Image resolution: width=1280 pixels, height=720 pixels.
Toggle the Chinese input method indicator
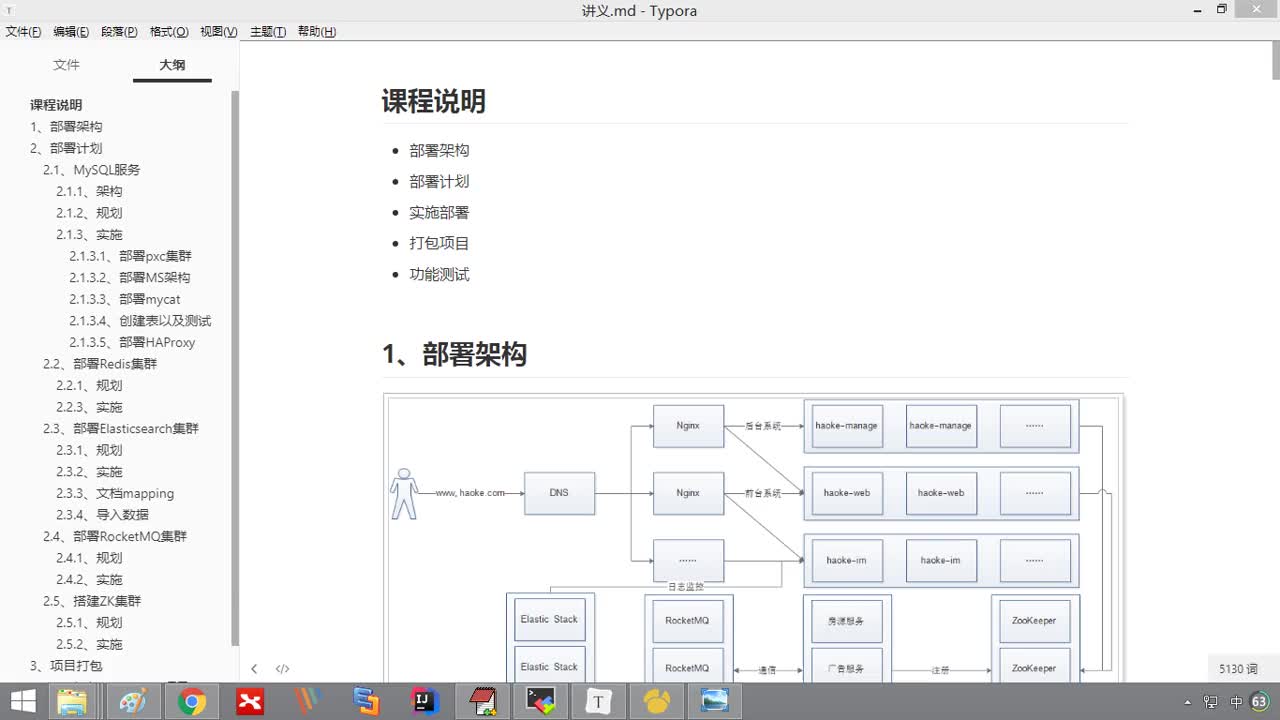[1236, 702]
